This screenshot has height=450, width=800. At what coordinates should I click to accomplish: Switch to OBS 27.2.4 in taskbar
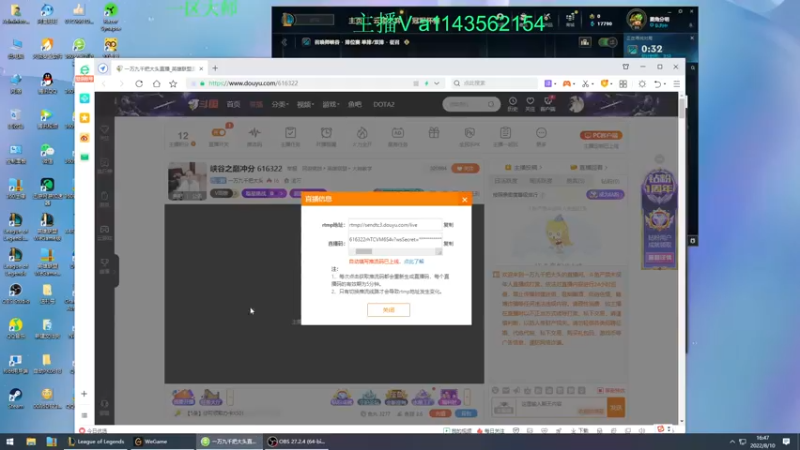click(297, 441)
